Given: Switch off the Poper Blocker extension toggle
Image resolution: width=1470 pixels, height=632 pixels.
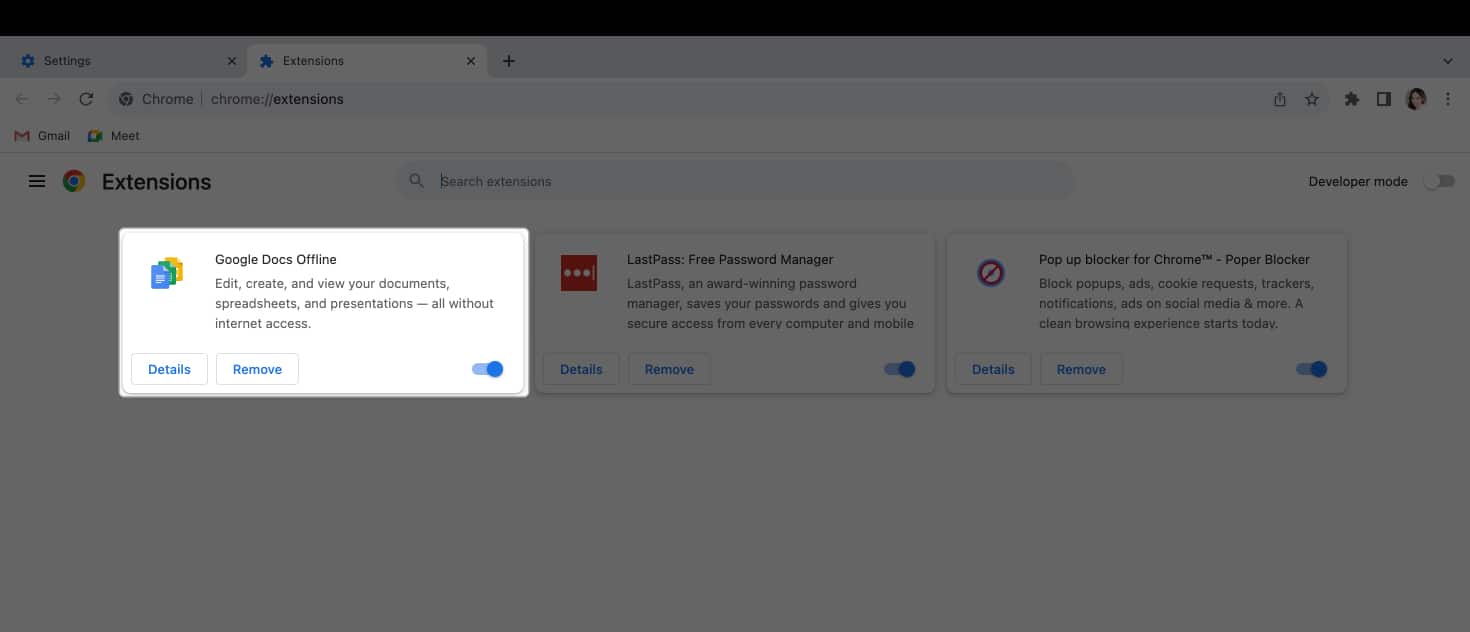Looking at the screenshot, I should (x=1312, y=369).
